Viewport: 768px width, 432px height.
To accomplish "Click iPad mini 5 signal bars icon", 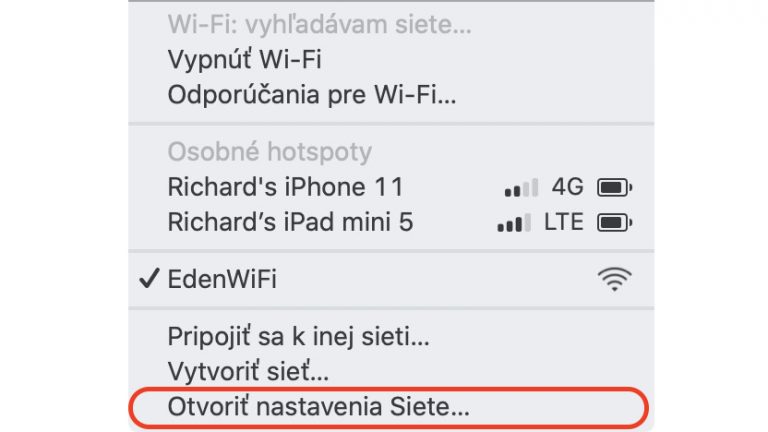I will (514, 223).
